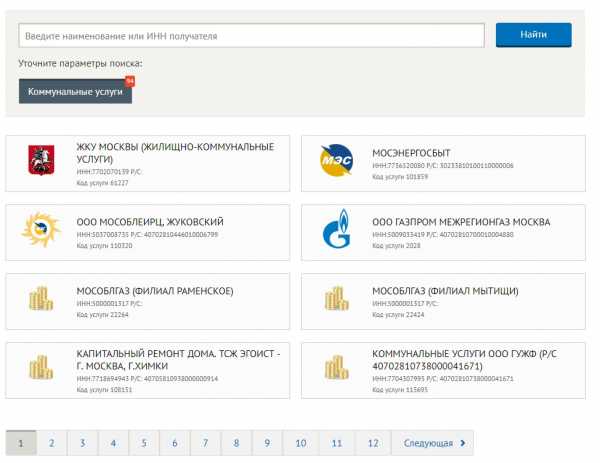Click Код услуги 22424 text
The height and width of the screenshot is (463, 600).
(398, 315)
